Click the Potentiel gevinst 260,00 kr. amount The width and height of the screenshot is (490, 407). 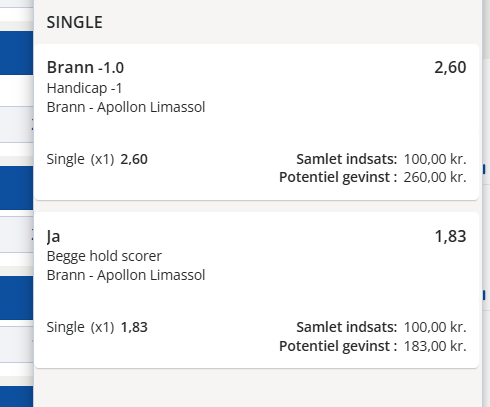(435, 177)
